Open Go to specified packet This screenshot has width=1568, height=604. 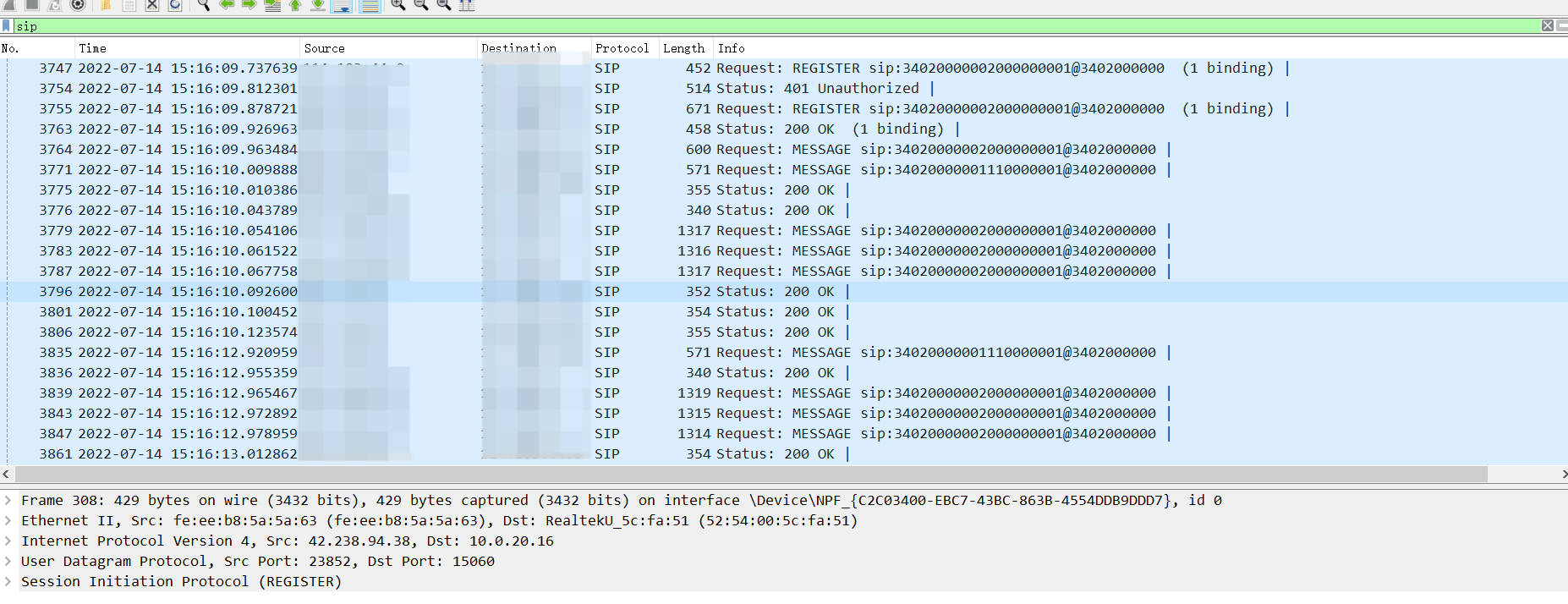point(272,4)
